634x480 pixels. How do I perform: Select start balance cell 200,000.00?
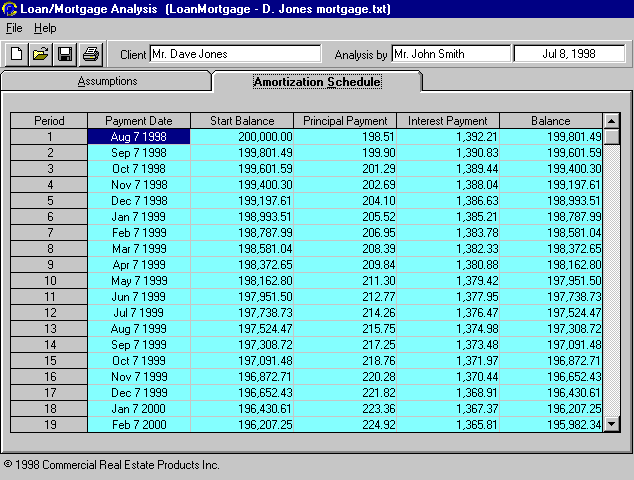(x=242, y=137)
